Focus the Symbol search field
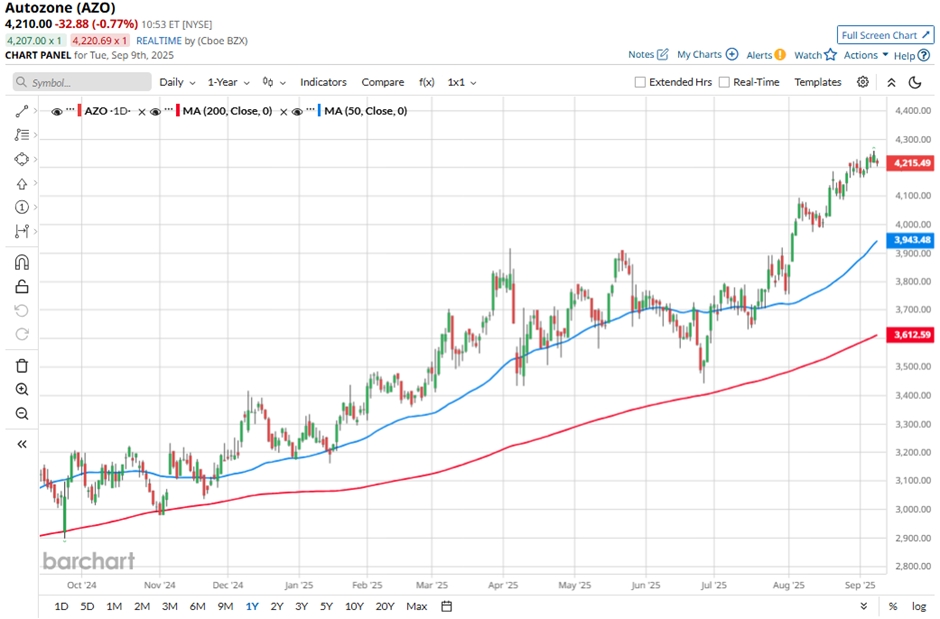 tap(82, 82)
